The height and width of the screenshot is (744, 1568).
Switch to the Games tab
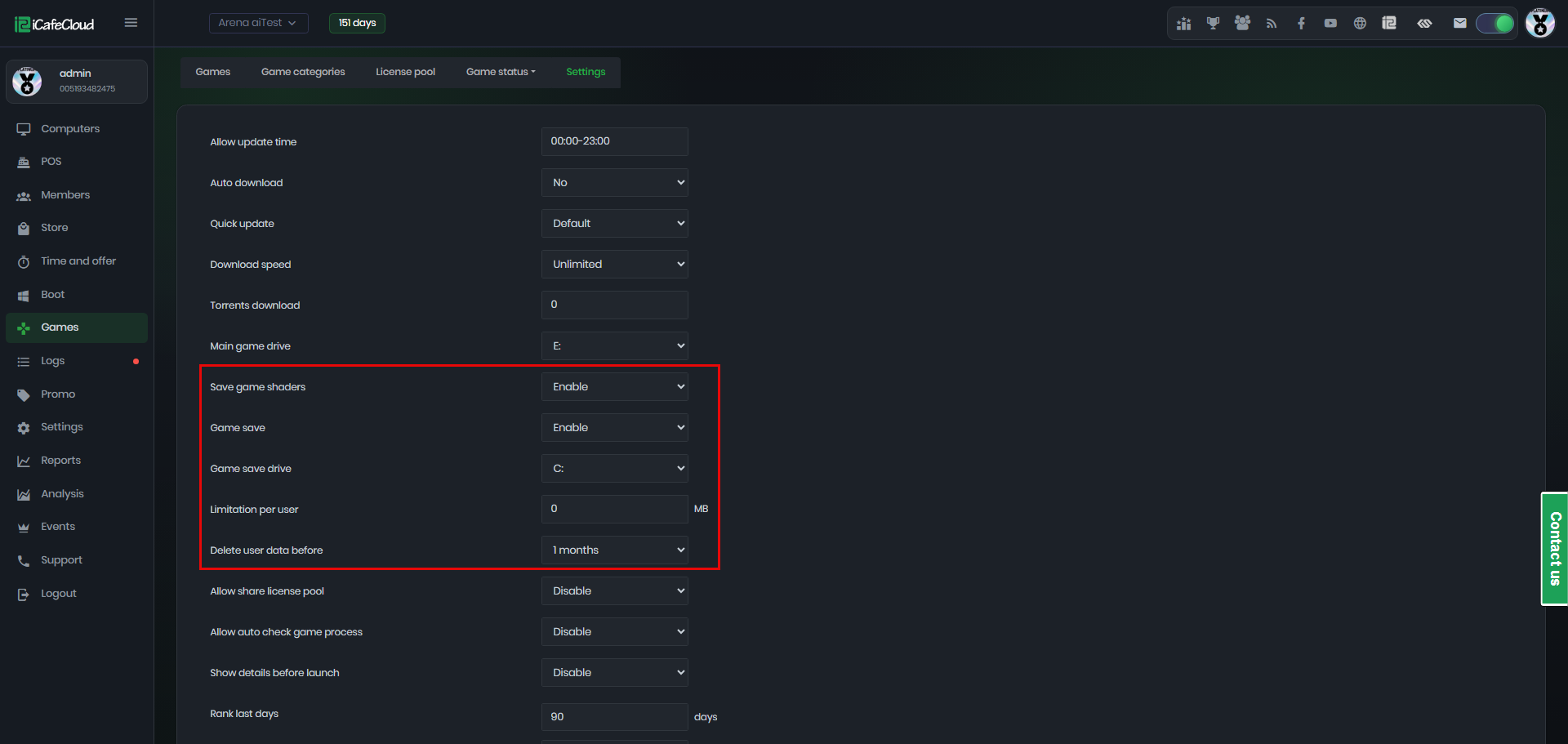[x=212, y=72]
